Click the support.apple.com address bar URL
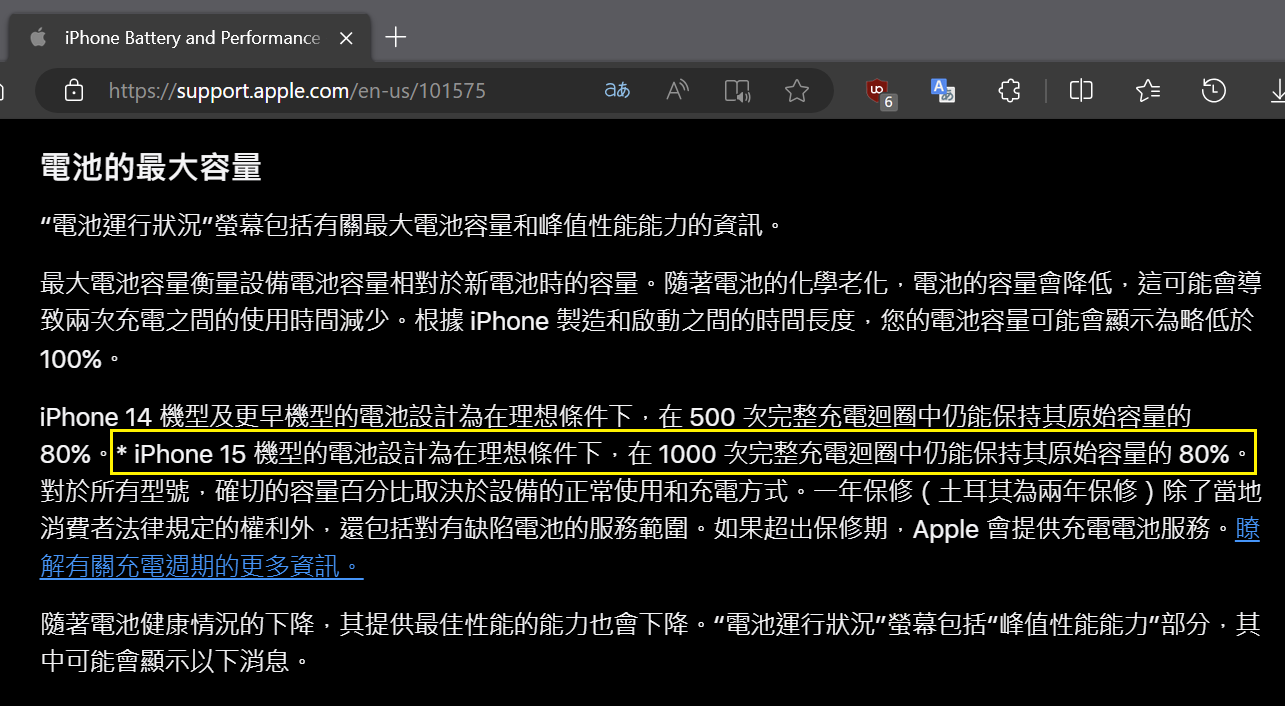 [x=296, y=91]
